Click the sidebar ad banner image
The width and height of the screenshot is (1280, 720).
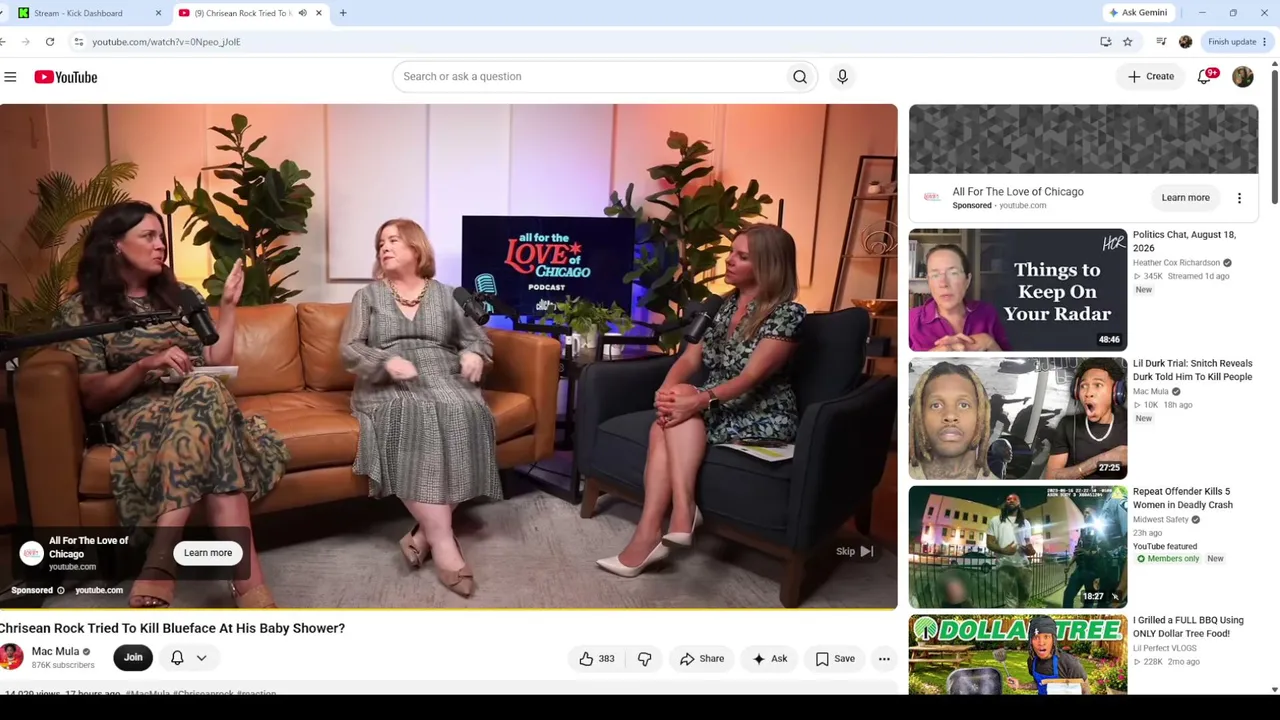(x=1083, y=139)
